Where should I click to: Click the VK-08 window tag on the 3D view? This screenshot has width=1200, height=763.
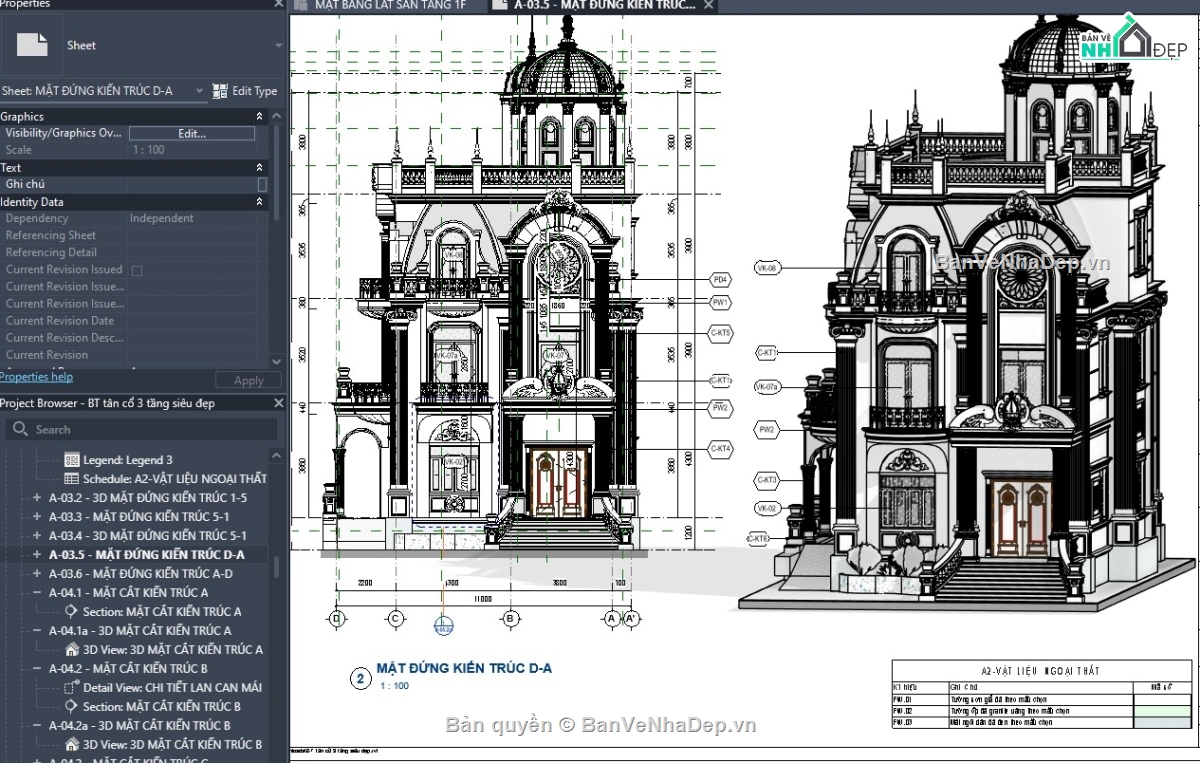[x=768, y=268]
